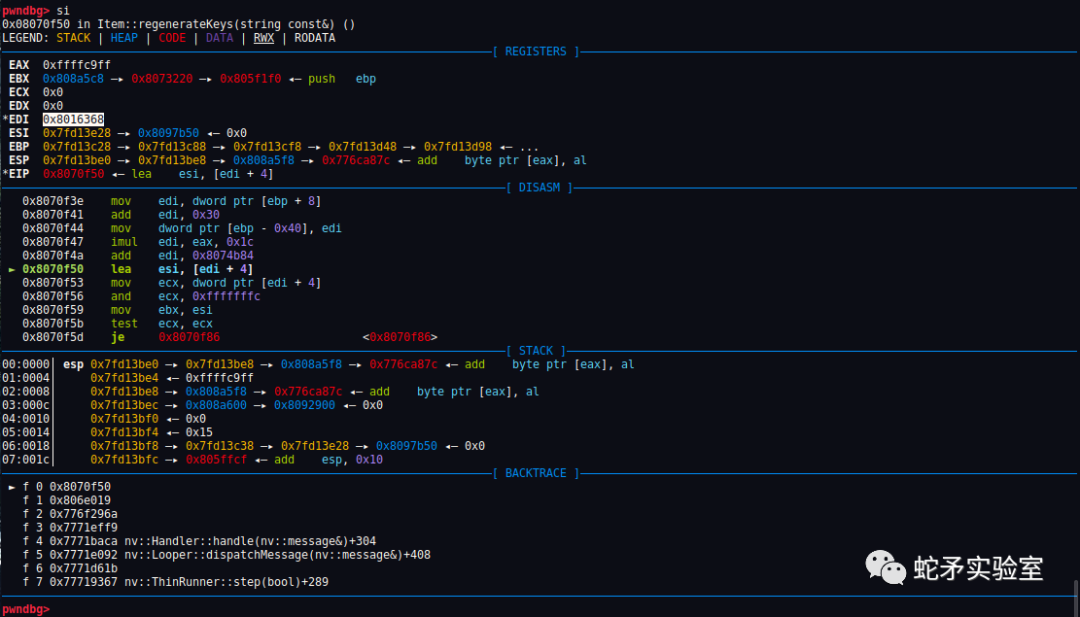
Task: Click the EBX register pointer 0x808a5c8
Action: click(73, 79)
